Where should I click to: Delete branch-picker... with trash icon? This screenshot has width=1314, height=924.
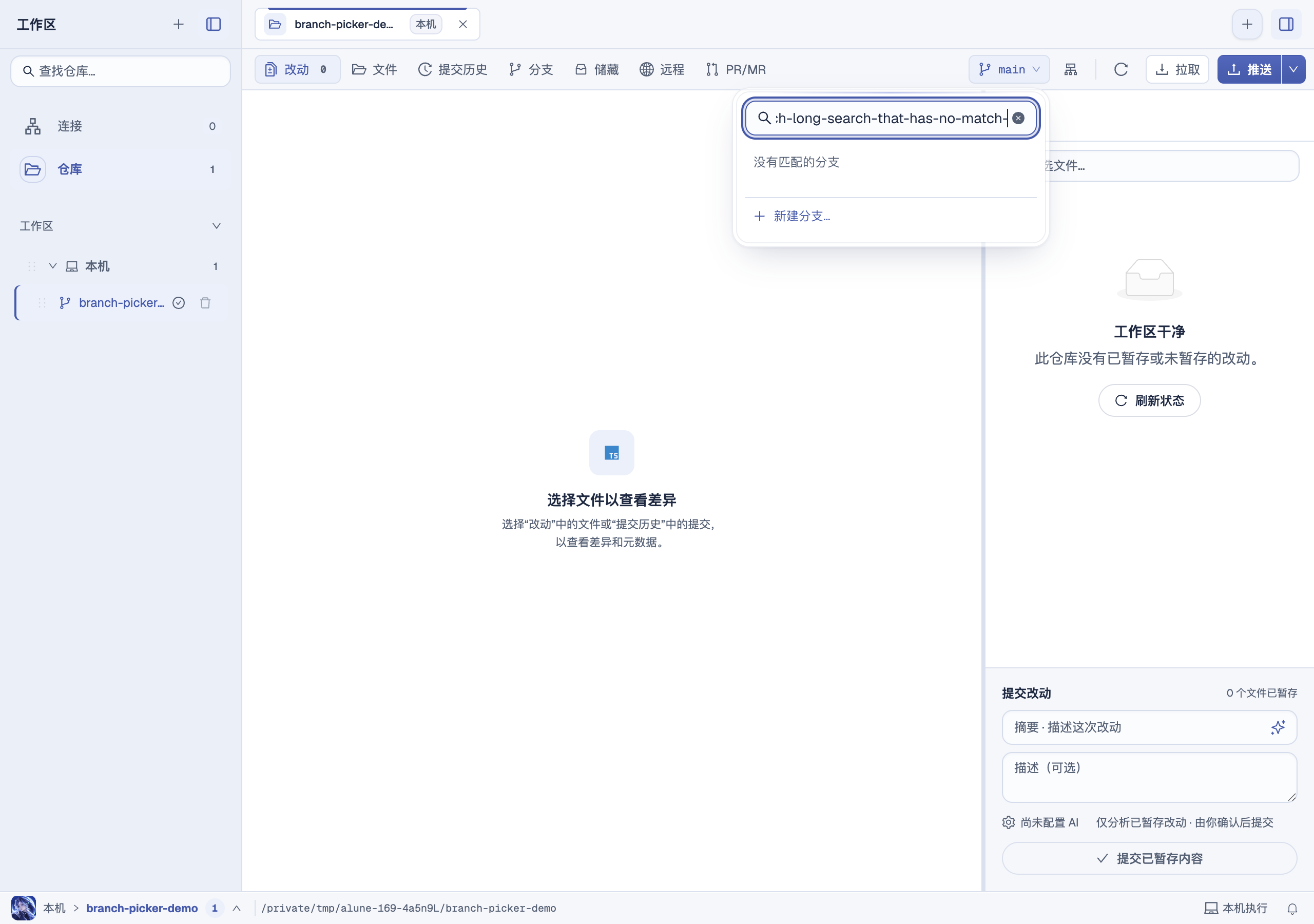205,303
